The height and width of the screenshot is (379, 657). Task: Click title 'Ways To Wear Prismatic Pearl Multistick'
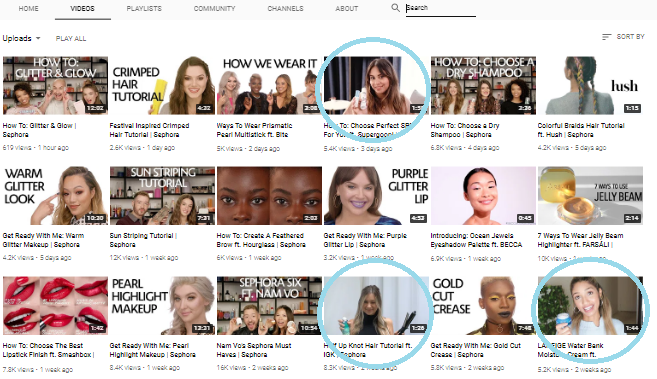point(254,130)
